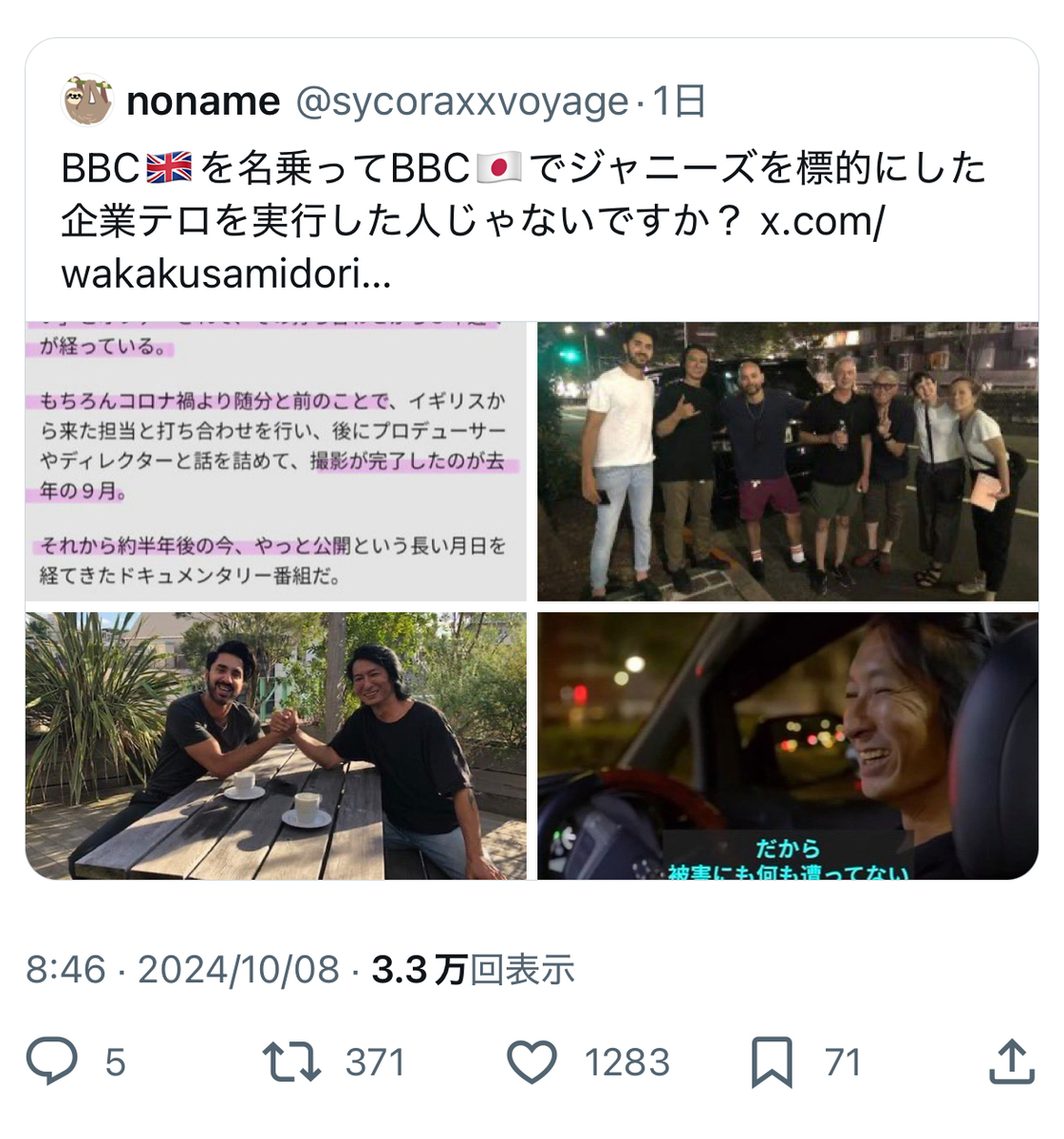Open the share upload icon
Viewport: 1064px width, 1139px height.
click(1011, 1061)
